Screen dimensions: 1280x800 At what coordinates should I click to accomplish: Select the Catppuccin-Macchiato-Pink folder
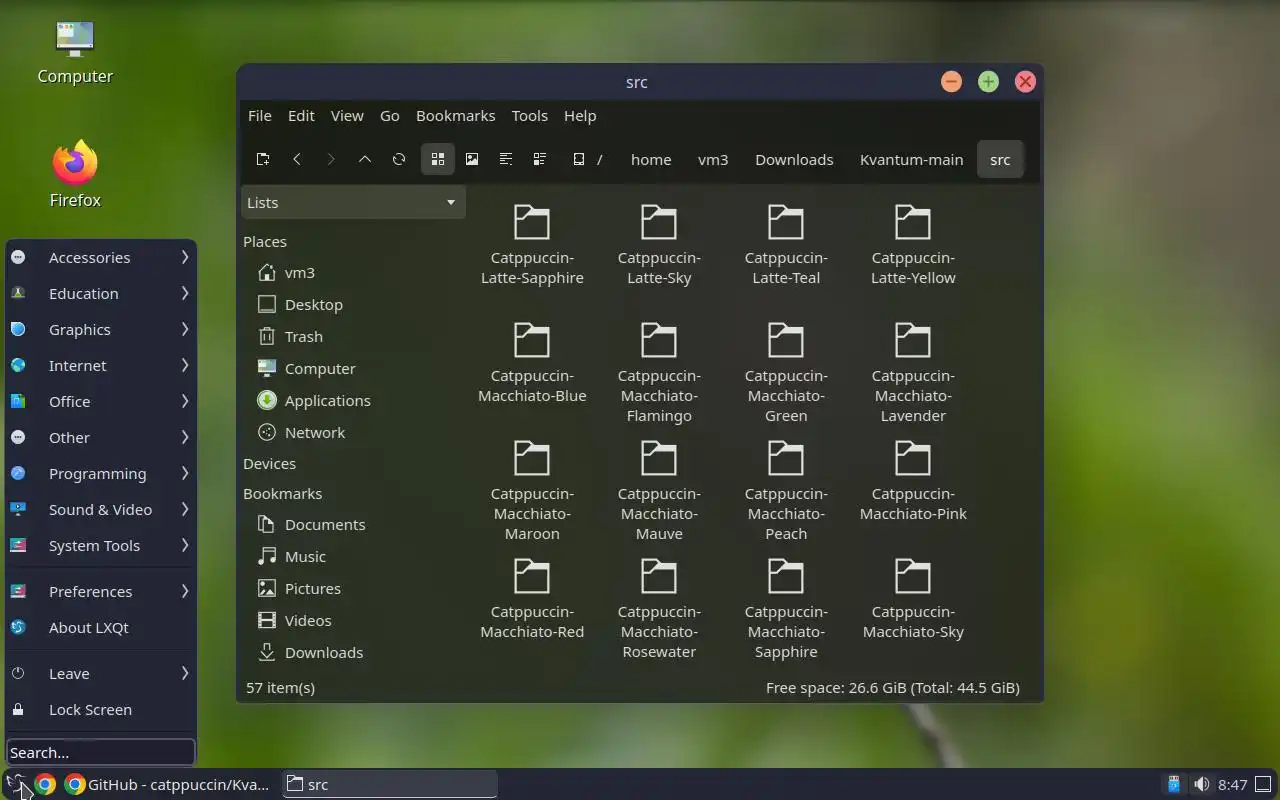coord(913,481)
